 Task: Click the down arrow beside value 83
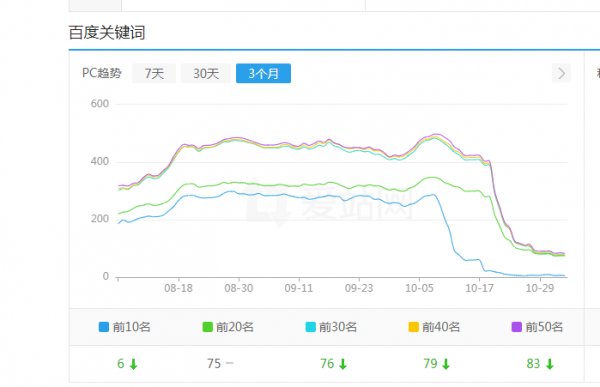[549, 364]
